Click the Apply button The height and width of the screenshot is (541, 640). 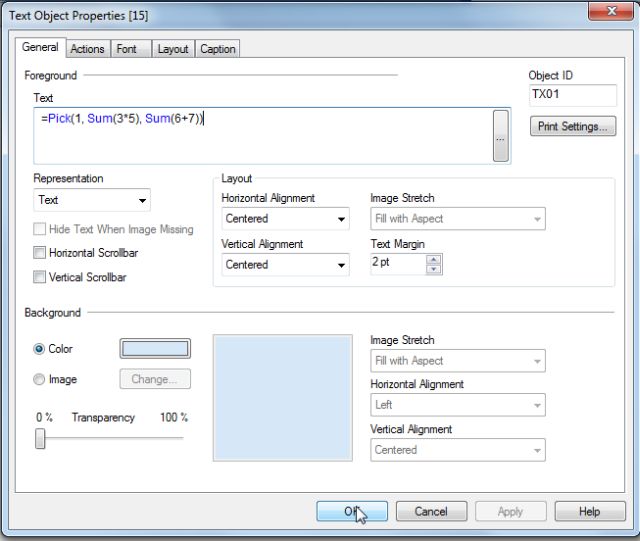point(511,511)
